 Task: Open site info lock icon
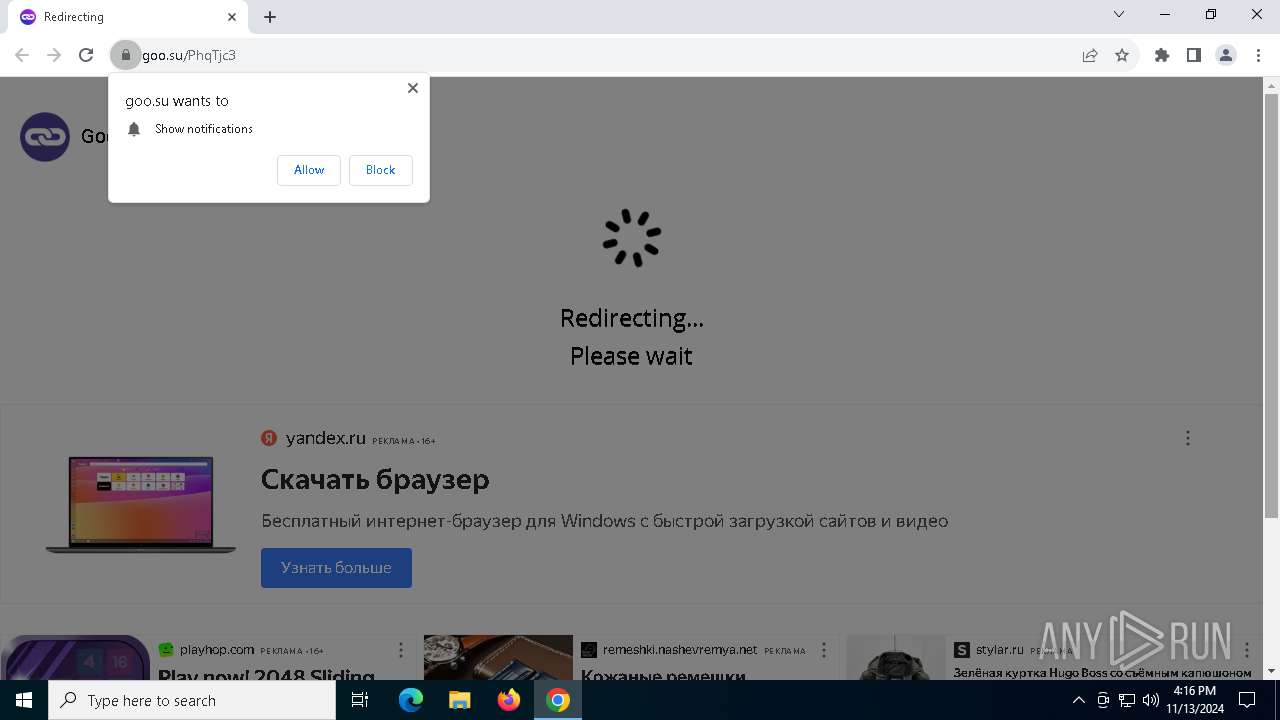pos(125,55)
